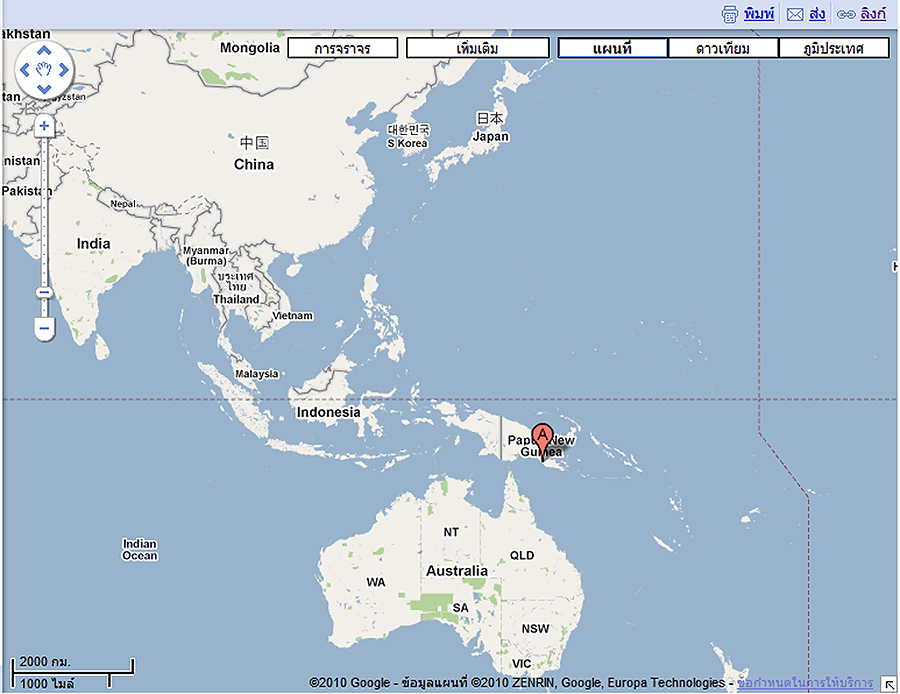900x694 pixels.
Task: Click the Thailand label on map
Action: point(236,300)
